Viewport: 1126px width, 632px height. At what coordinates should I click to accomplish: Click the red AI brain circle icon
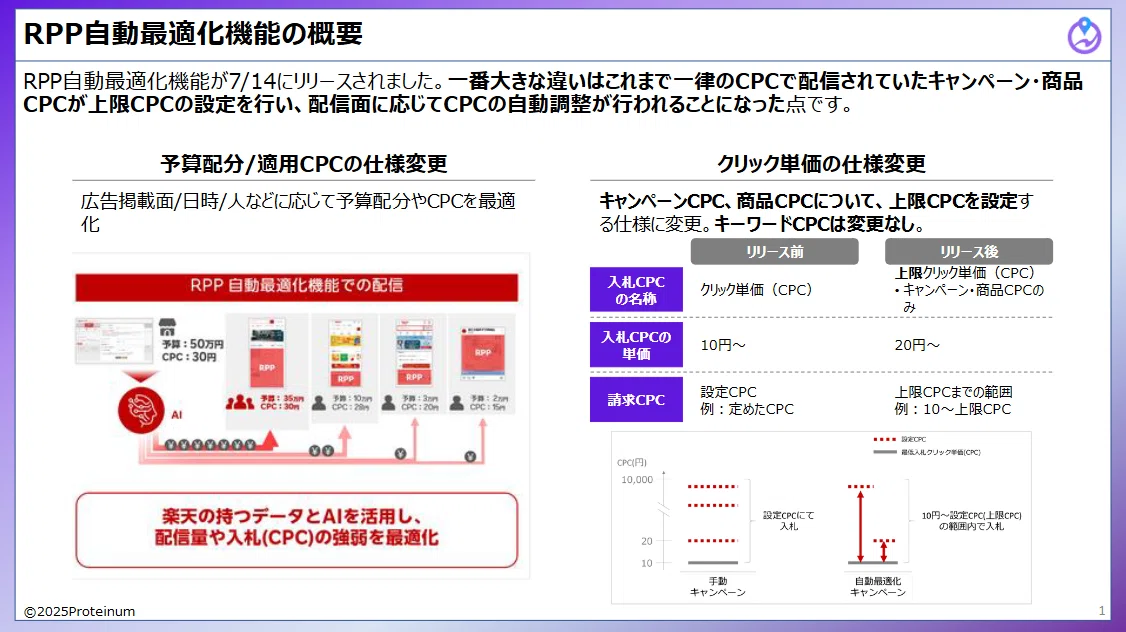(141, 410)
